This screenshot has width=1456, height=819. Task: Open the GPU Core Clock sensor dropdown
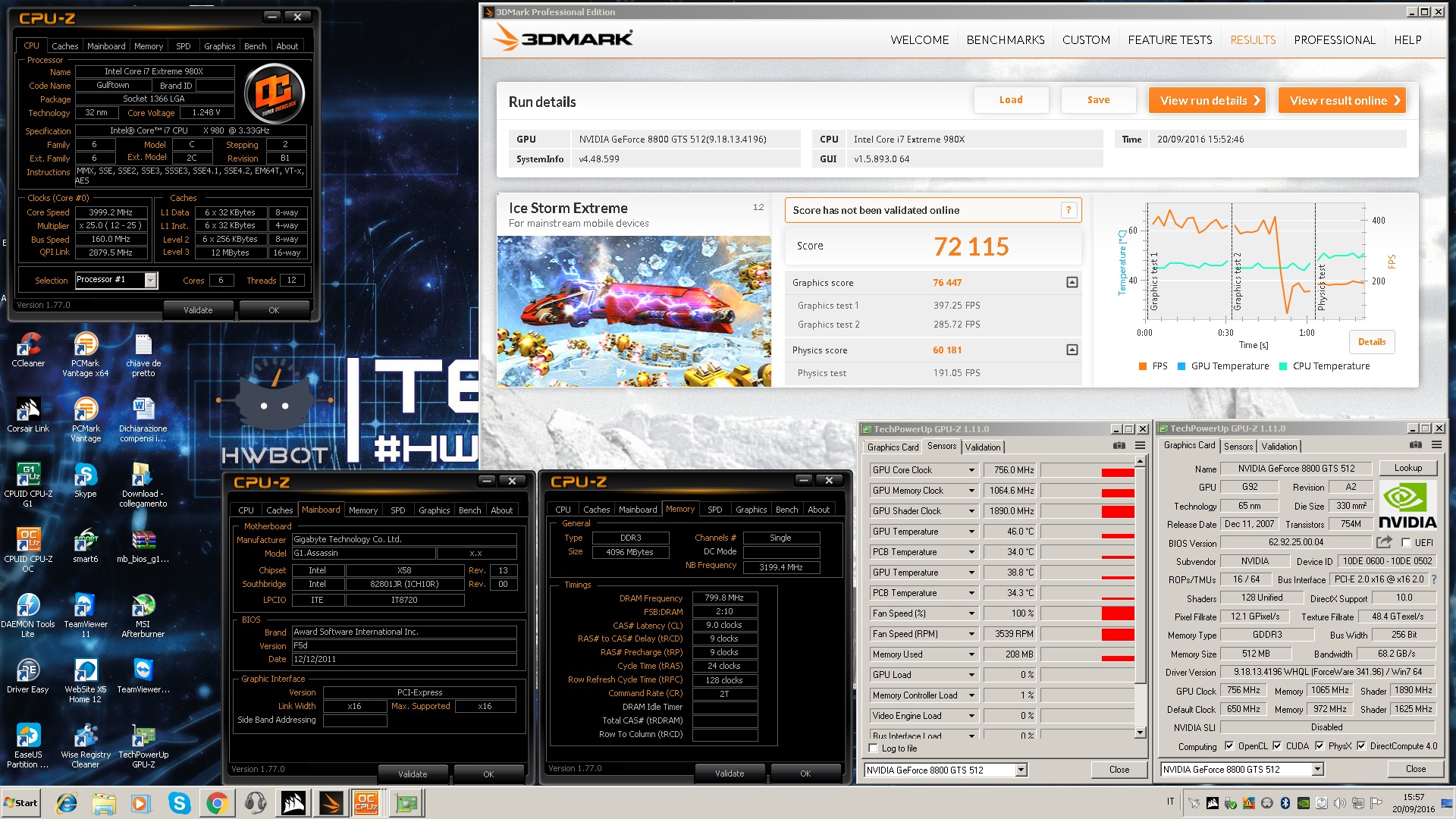tap(971, 470)
